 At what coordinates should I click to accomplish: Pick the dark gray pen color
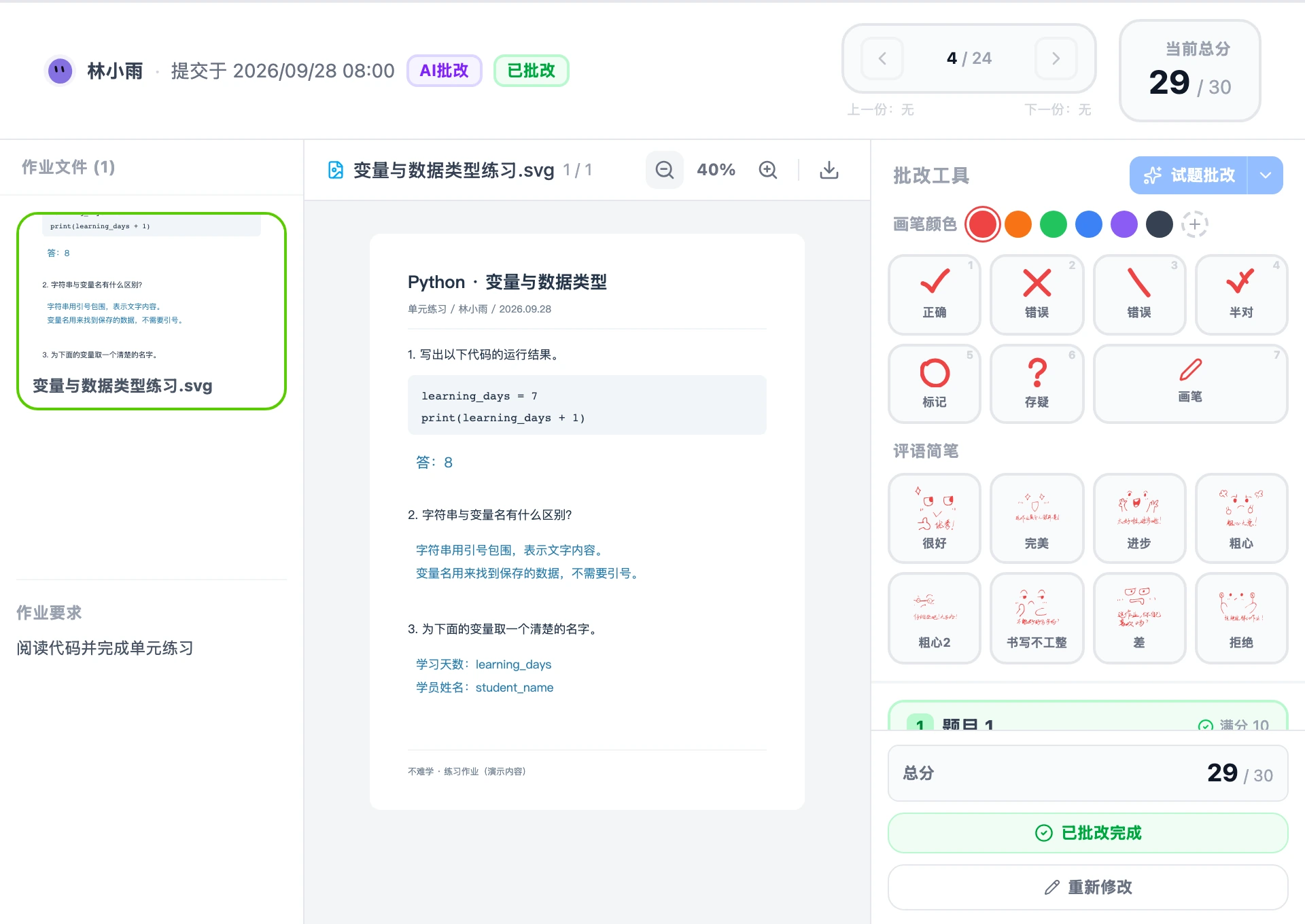(1160, 224)
